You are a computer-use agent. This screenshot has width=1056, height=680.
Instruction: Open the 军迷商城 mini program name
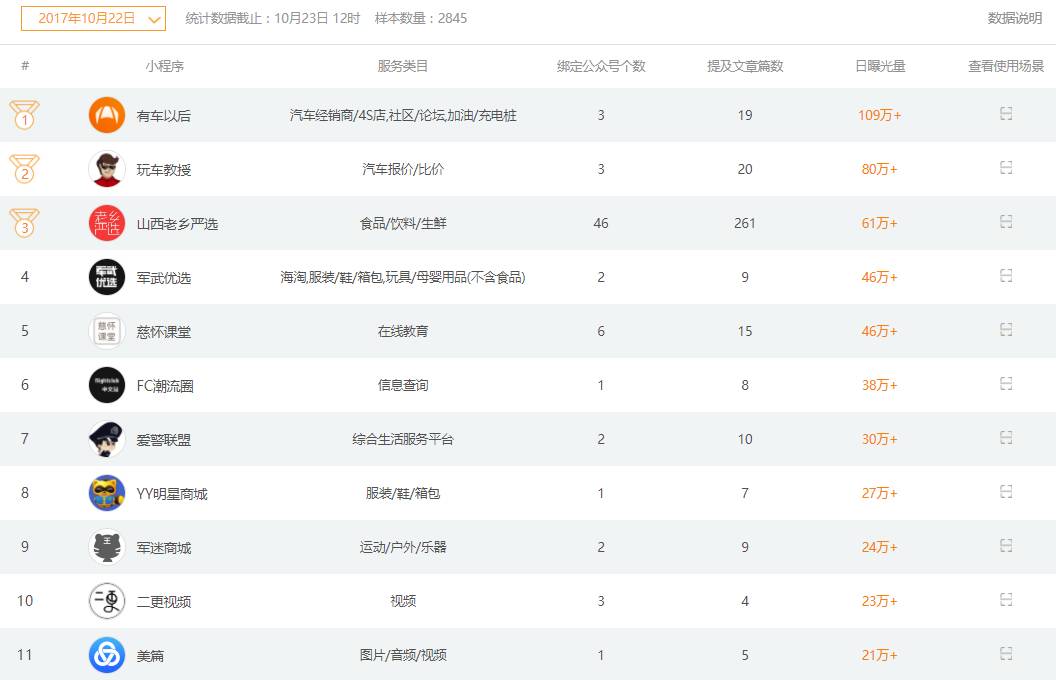click(164, 548)
